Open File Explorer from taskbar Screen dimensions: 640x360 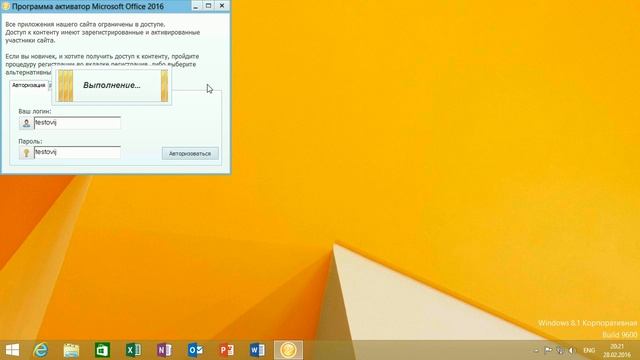tap(71, 350)
